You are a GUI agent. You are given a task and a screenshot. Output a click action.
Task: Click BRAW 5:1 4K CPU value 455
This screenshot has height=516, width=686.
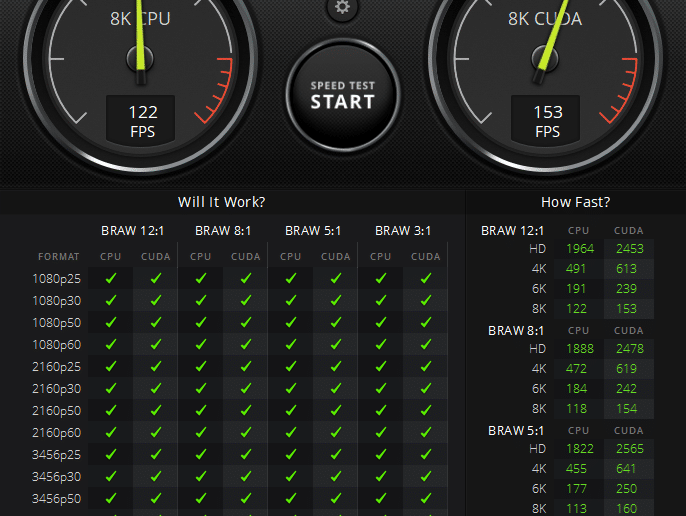click(x=576, y=469)
